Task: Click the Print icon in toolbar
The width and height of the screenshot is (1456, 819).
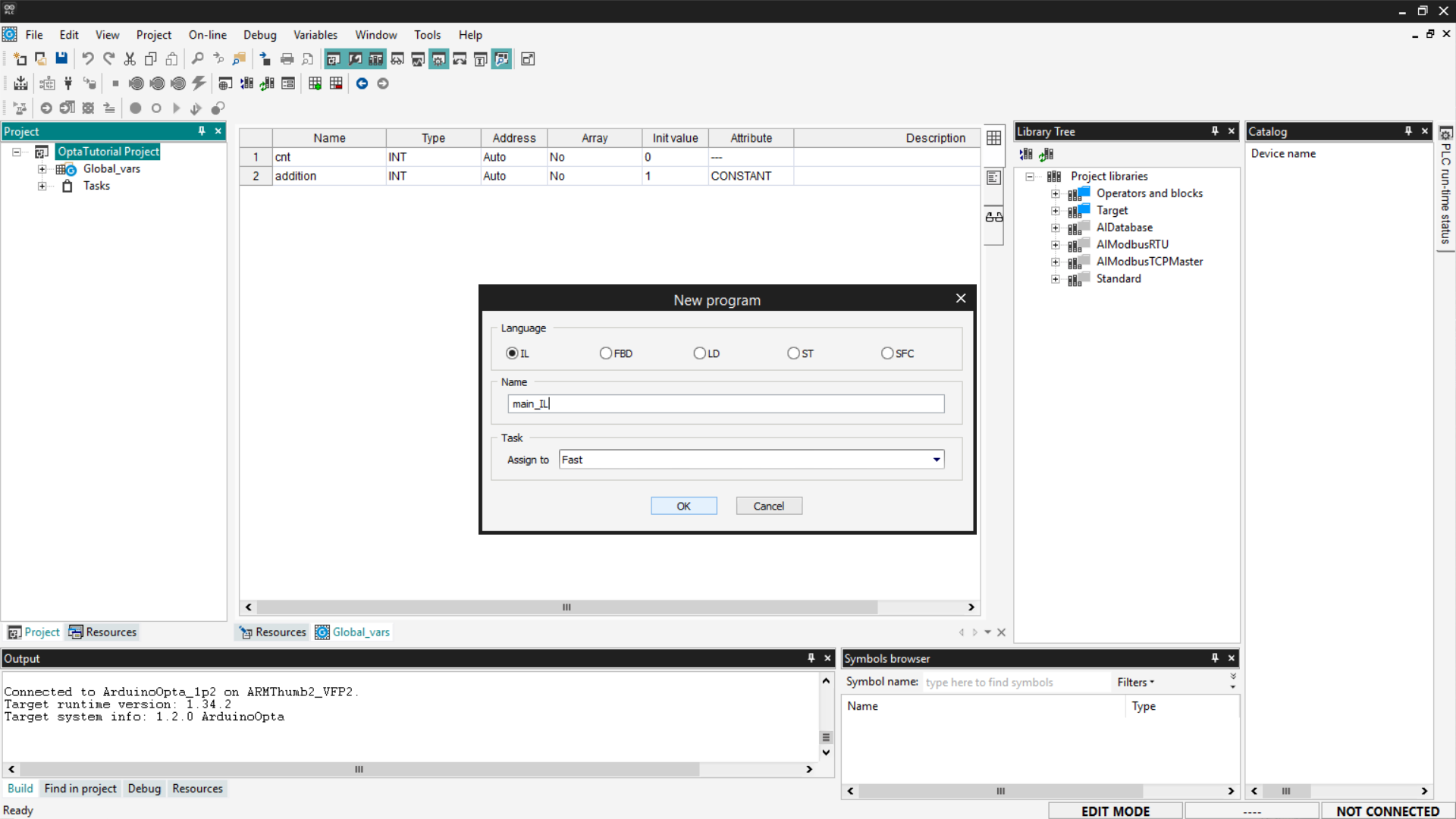Action: tap(287, 58)
